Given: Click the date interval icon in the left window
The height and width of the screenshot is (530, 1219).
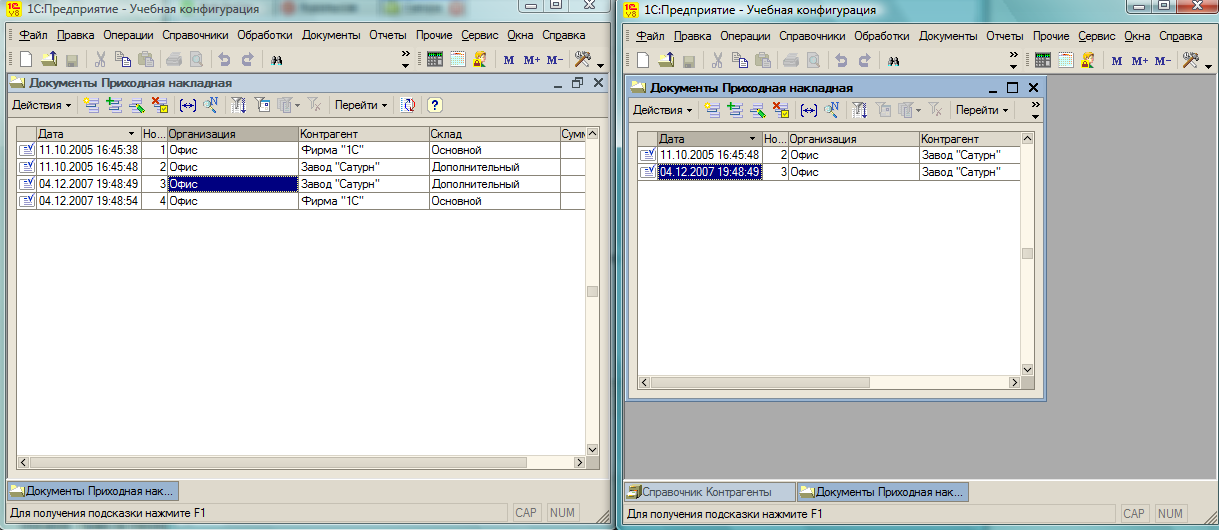Looking at the screenshot, I should (187, 105).
